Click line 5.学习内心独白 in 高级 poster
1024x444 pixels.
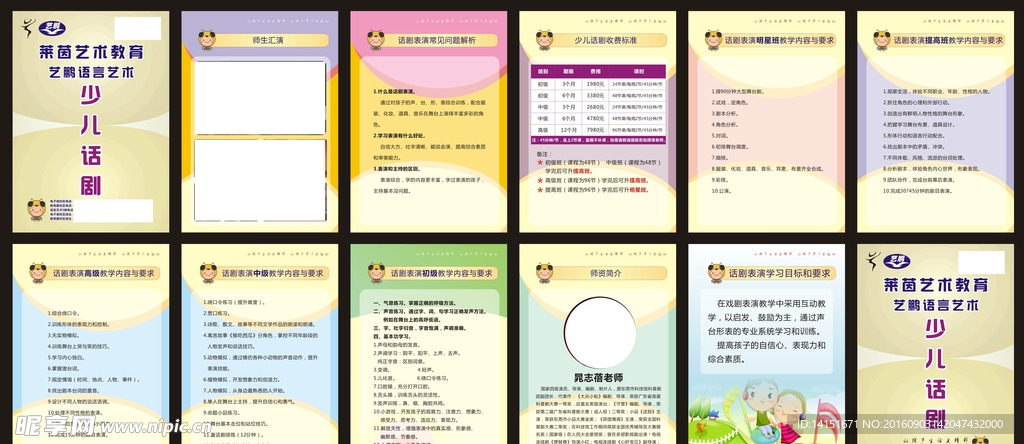coord(69,357)
